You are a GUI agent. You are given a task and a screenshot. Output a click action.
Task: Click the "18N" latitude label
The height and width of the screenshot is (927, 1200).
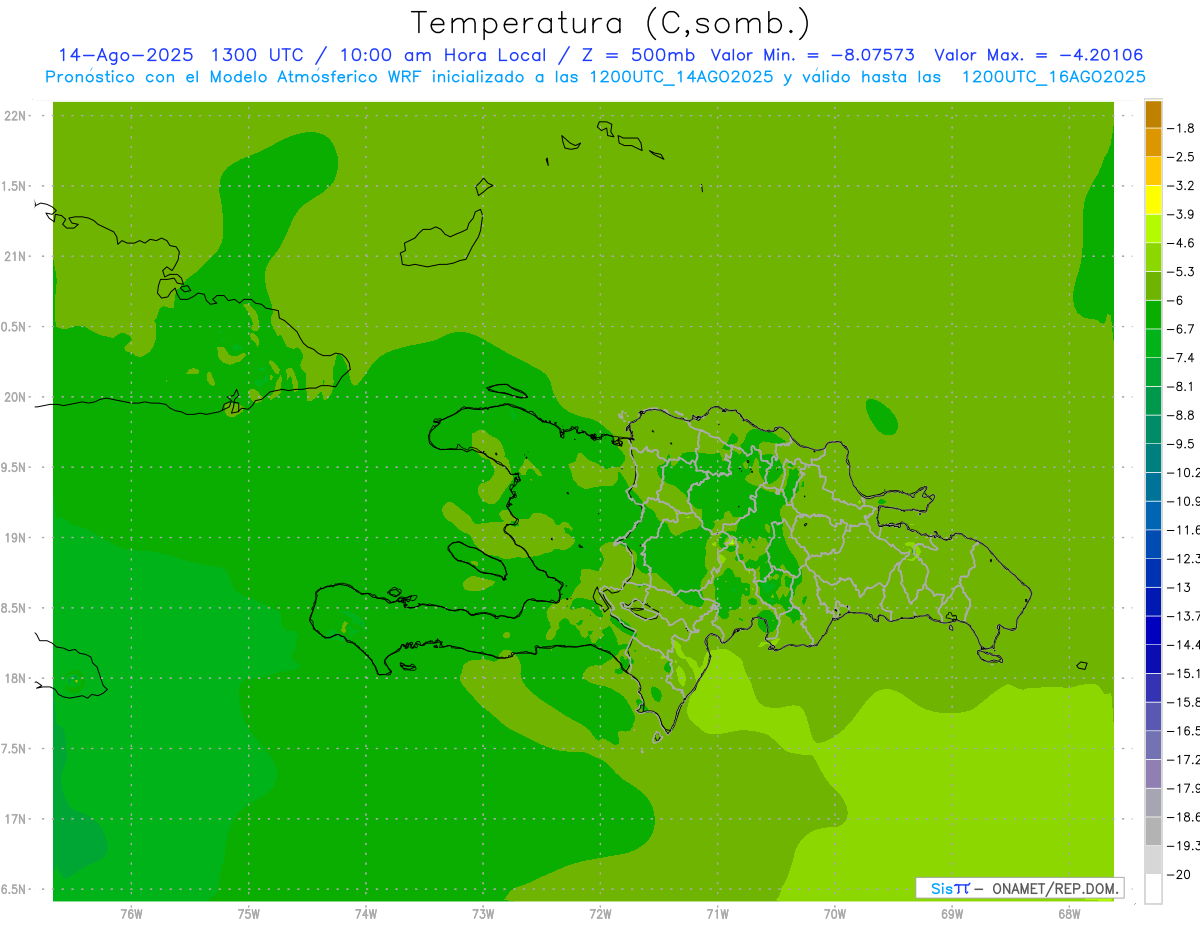(x=15, y=679)
